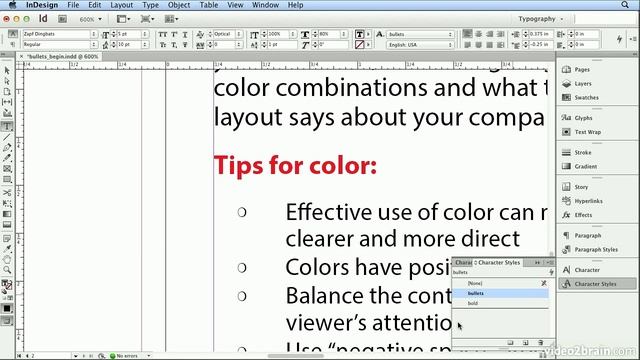The image size is (640, 360).
Task: Open the Type menu
Action: 150,5
